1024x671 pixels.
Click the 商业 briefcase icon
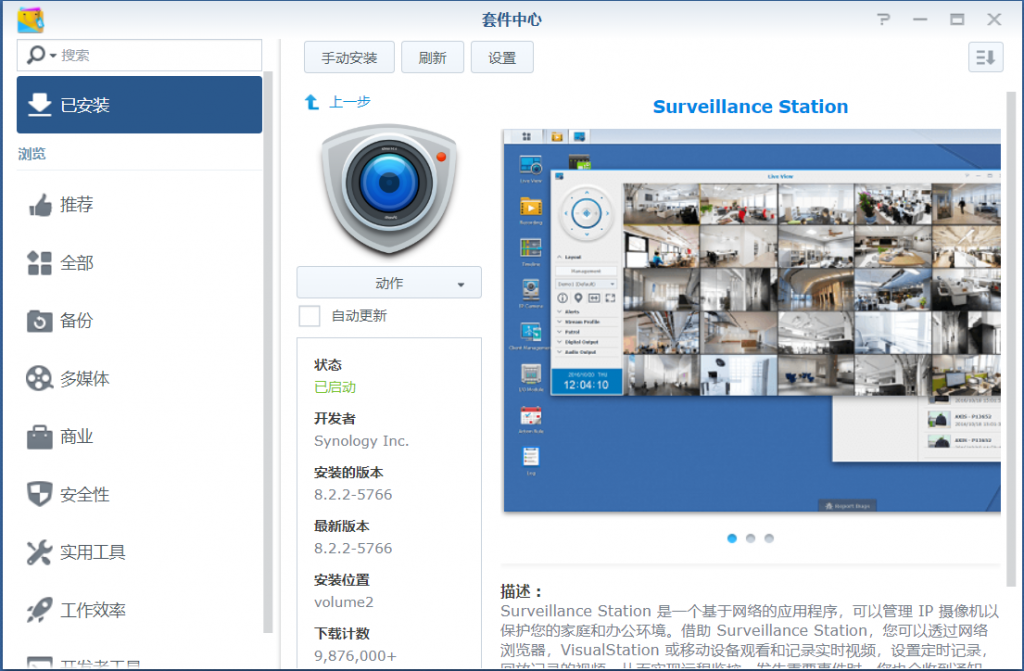[x=39, y=436]
